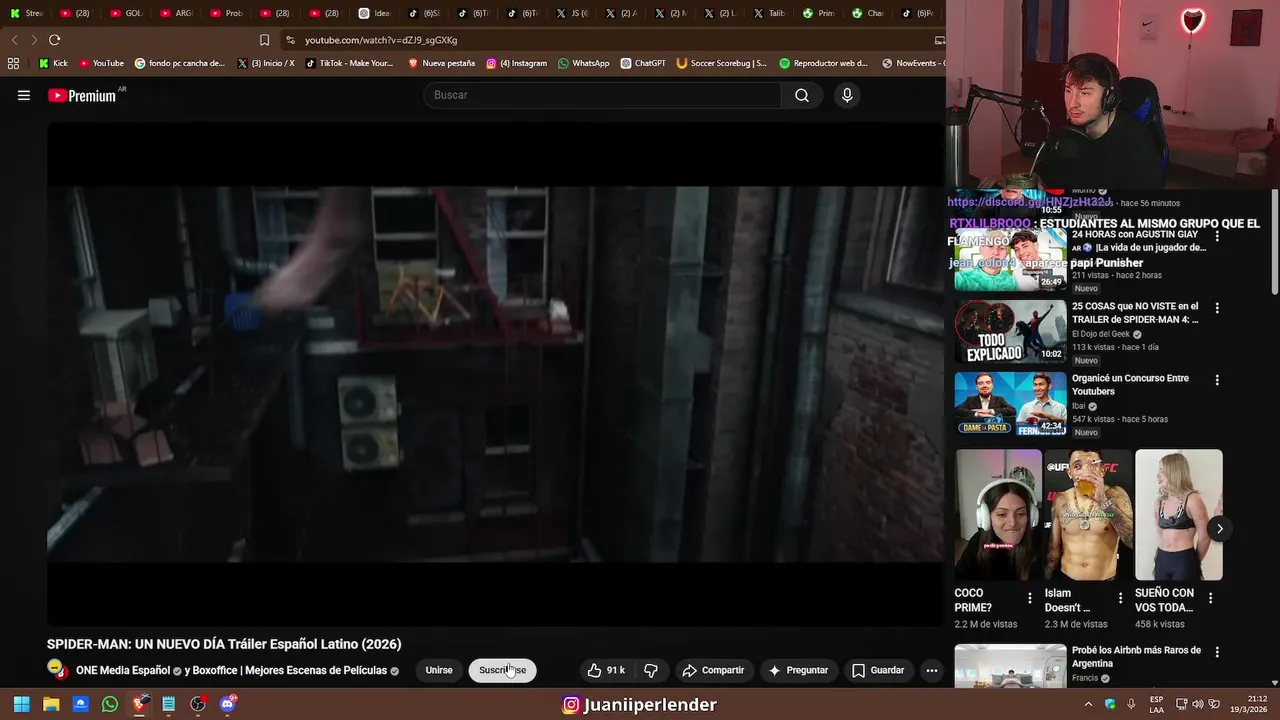Open 25 COSAS que NO VISTE thumbnail
Image resolution: width=1280 pixels, height=720 pixels.
tap(1010, 332)
